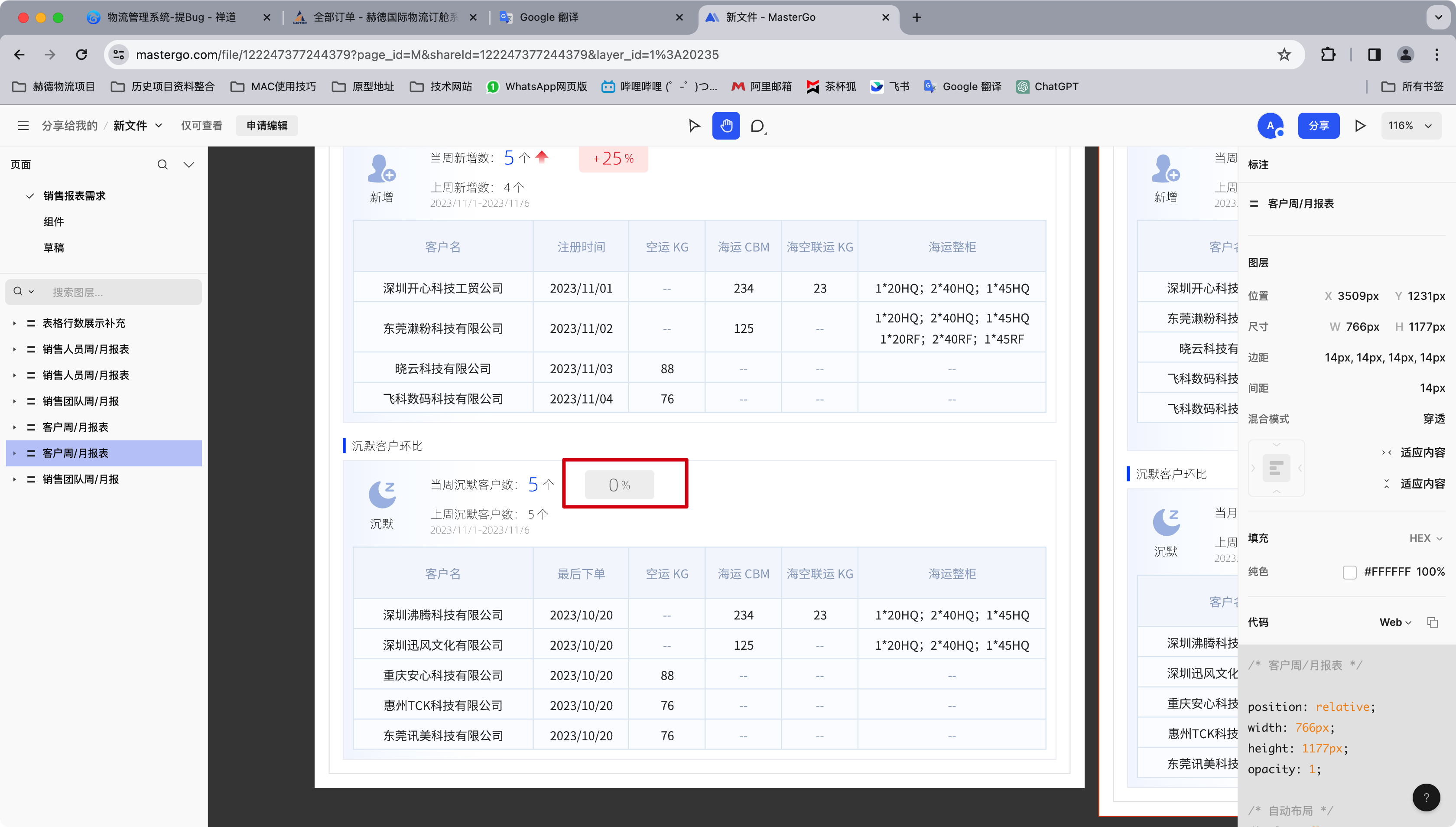Open the HEX color format dropdown
Screen dimensions: 1456x827
pyautogui.click(x=1425, y=538)
